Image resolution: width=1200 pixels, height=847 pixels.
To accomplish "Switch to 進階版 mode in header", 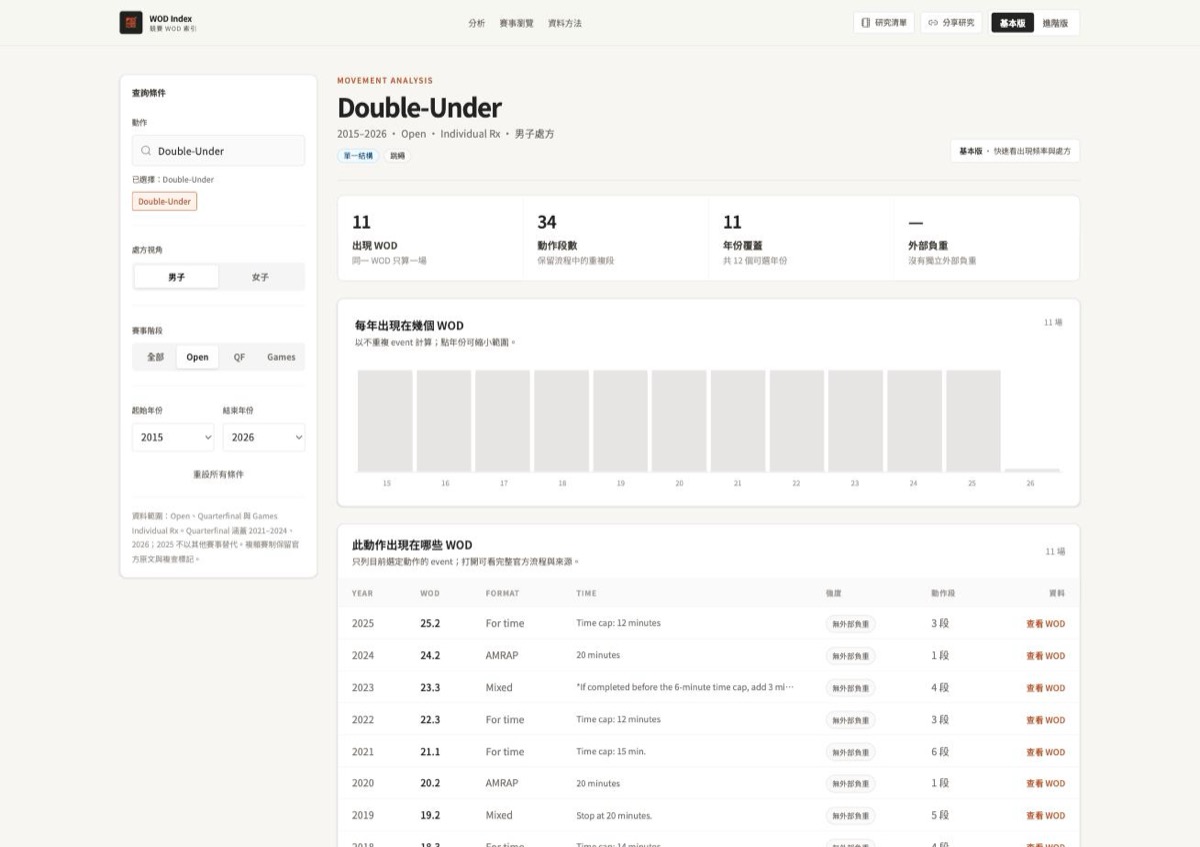I will pos(1055,23).
